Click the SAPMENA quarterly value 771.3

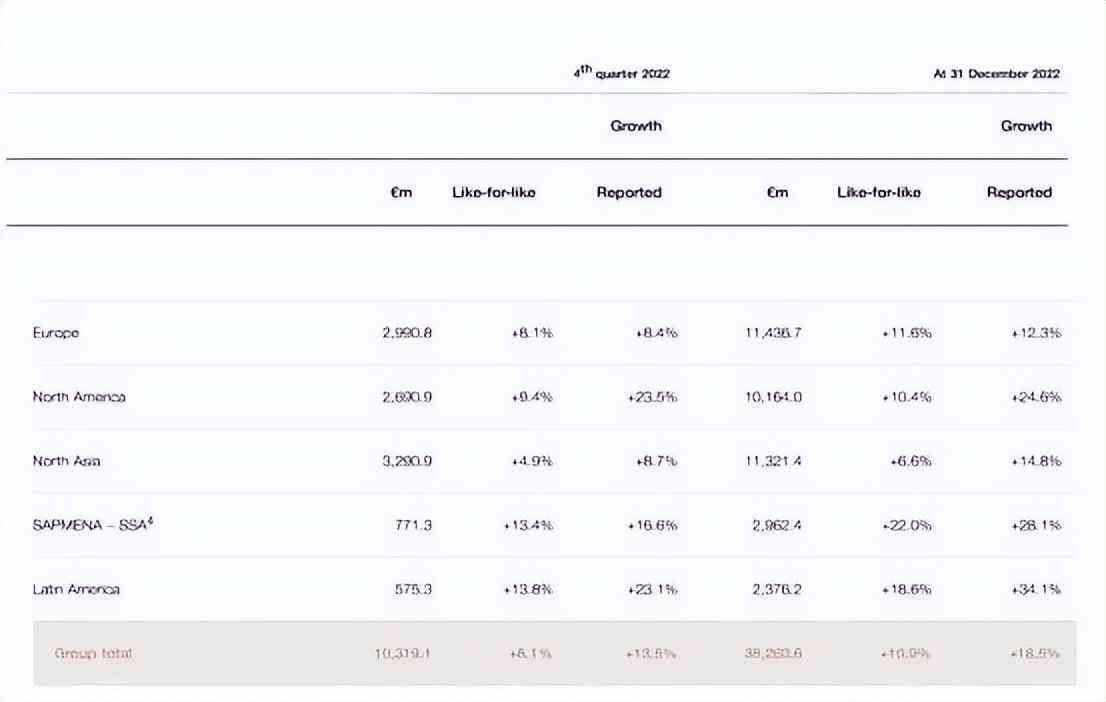click(x=414, y=525)
